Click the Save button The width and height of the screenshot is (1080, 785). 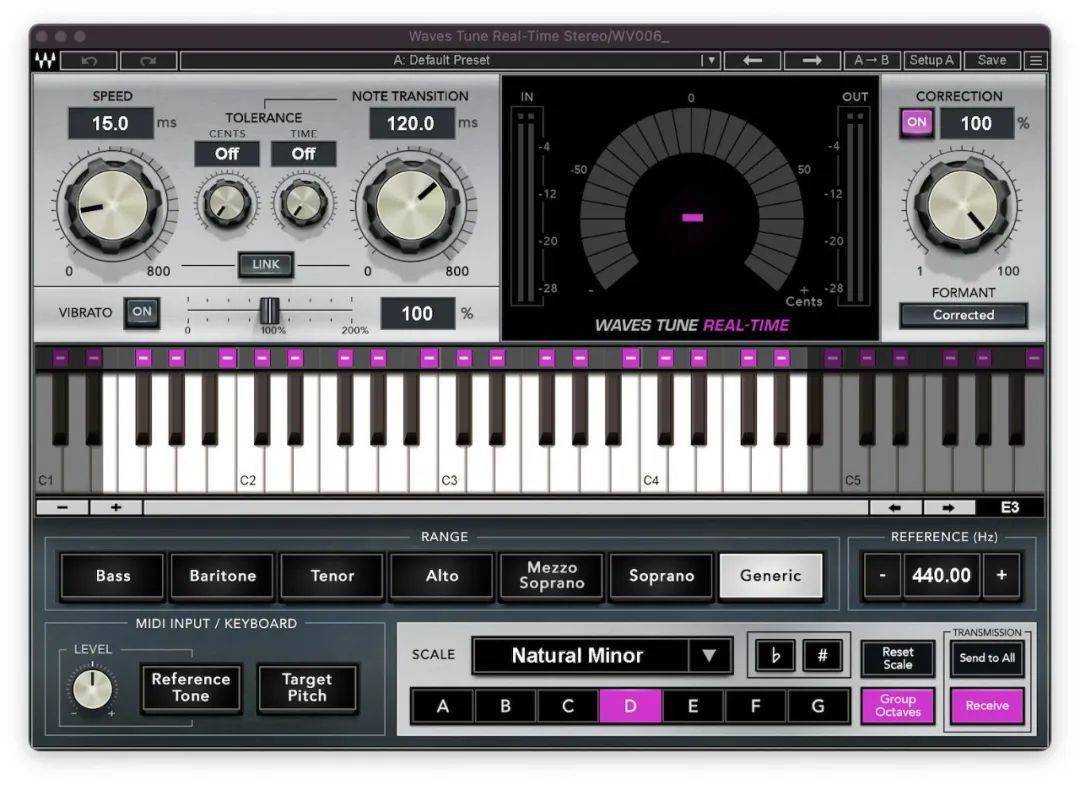992,61
